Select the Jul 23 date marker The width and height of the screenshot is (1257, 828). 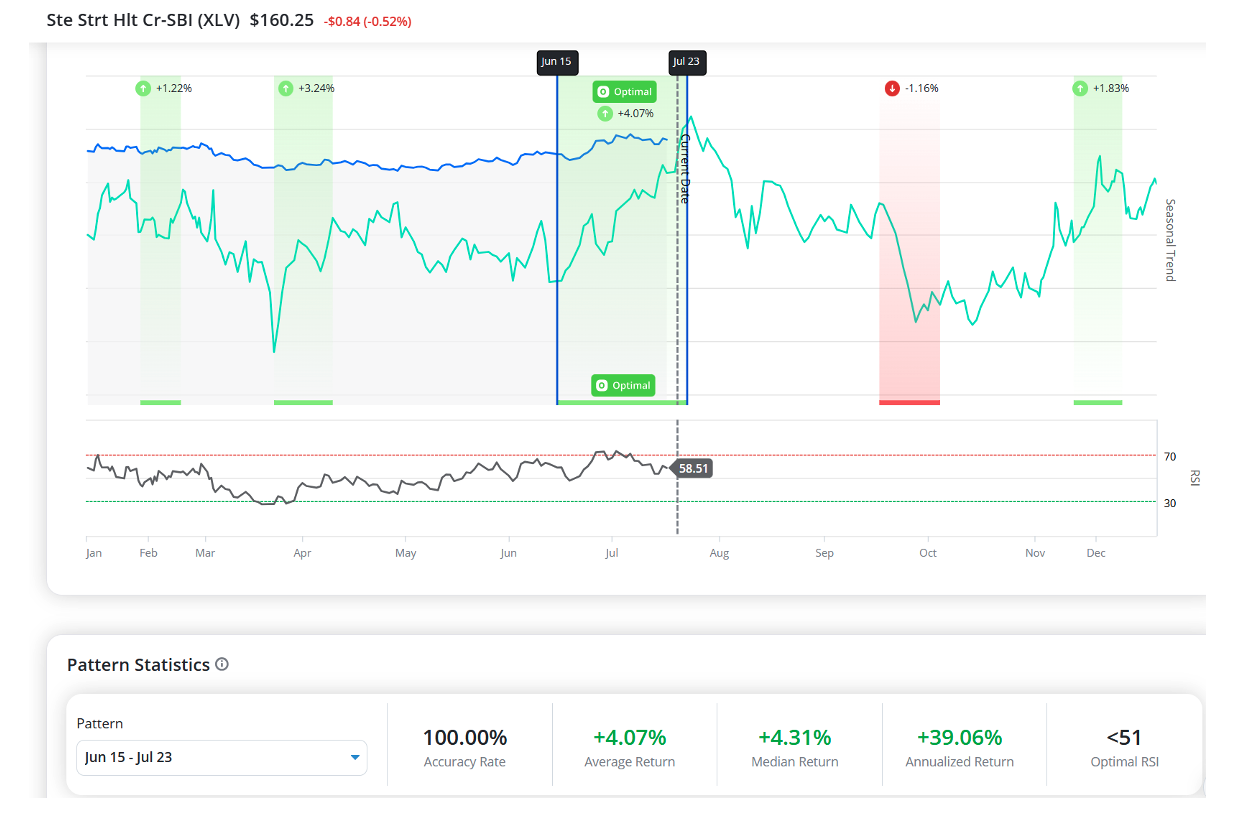[686, 61]
